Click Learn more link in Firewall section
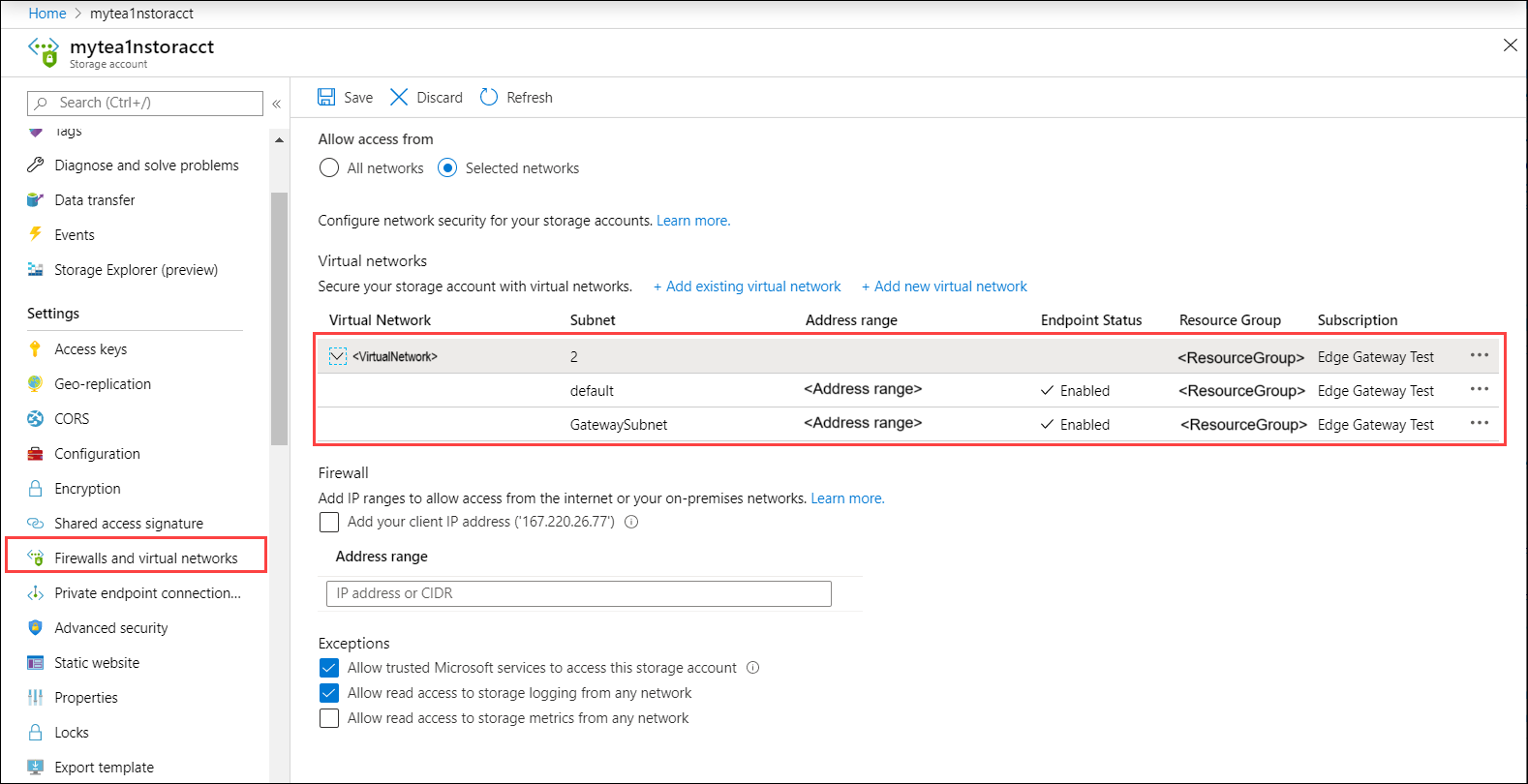The image size is (1528, 784). pyautogui.click(x=847, y=498)
